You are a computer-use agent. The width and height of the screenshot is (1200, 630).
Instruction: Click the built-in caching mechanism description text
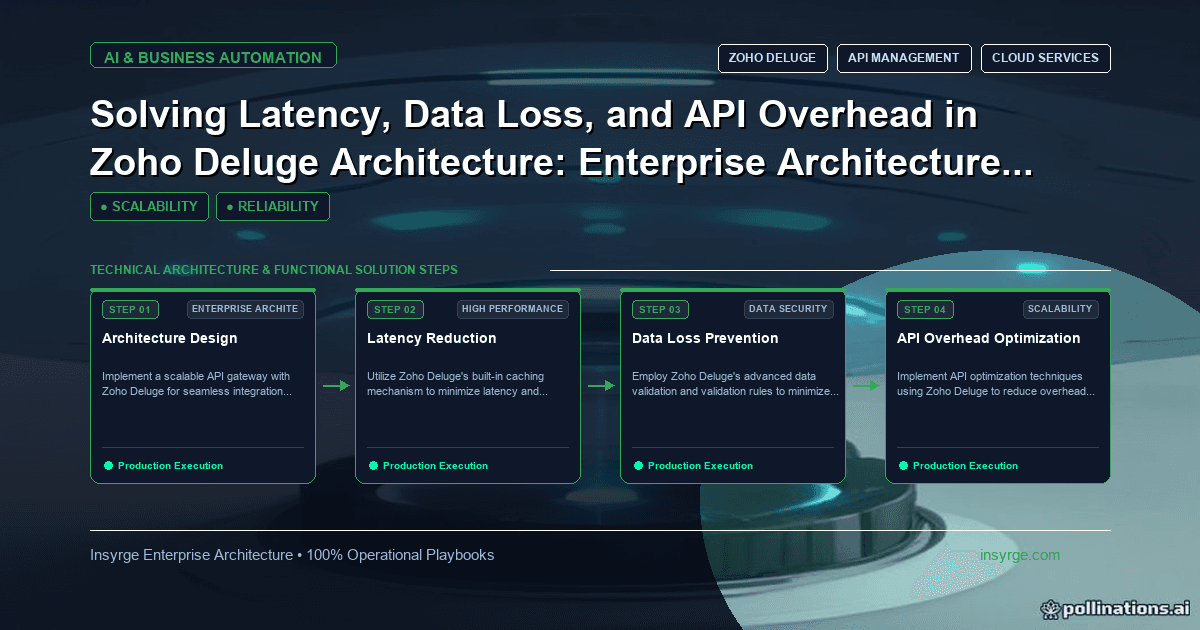tap(458, 384)
